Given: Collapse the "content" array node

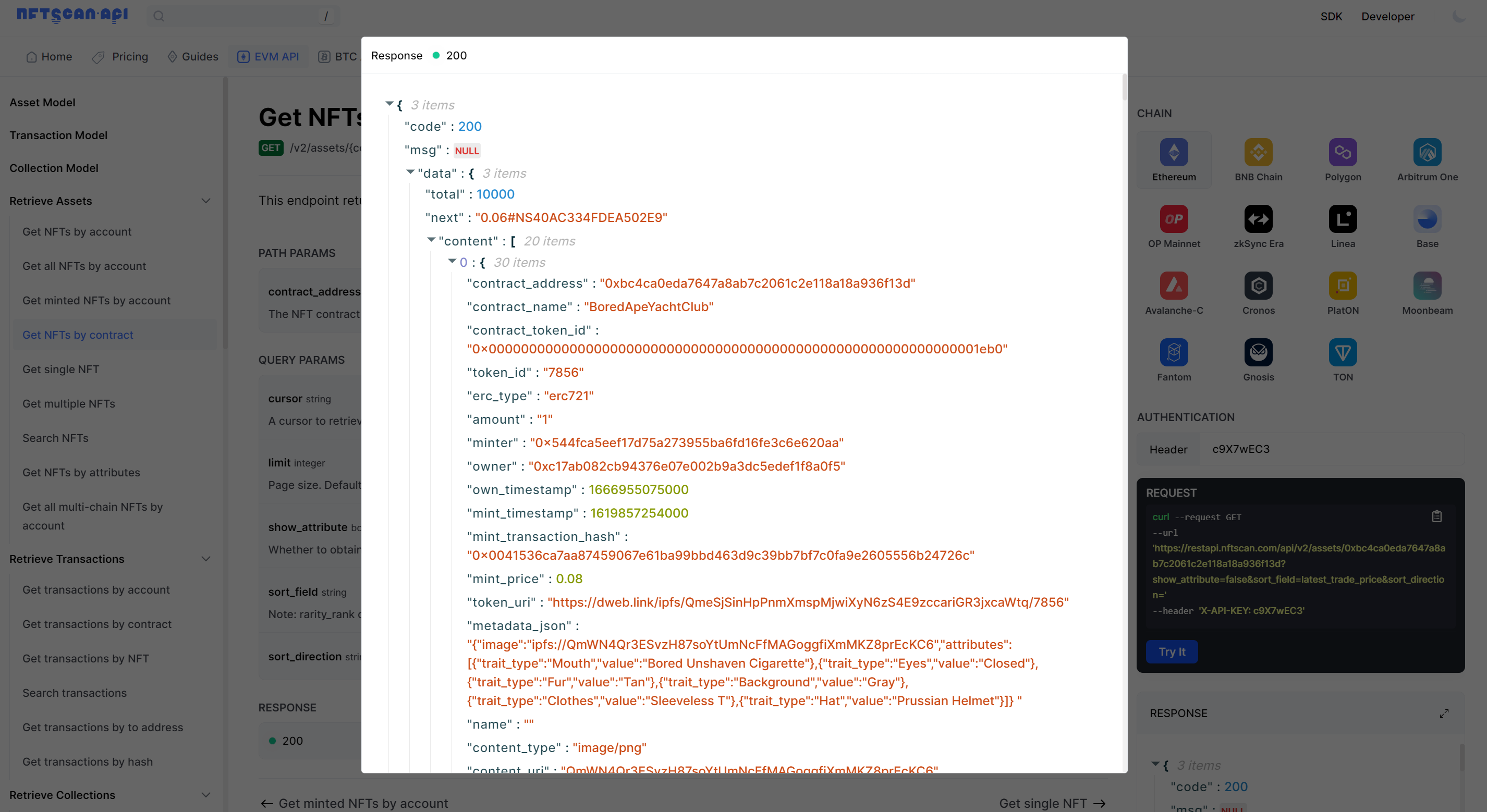Looking at the screenshot, I should [x=431, y=240].
